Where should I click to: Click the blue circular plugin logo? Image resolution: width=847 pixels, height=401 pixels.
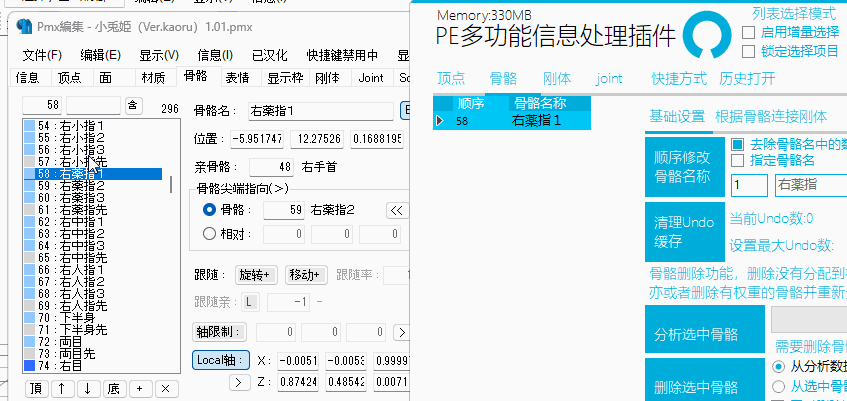[x=712, y=35]
